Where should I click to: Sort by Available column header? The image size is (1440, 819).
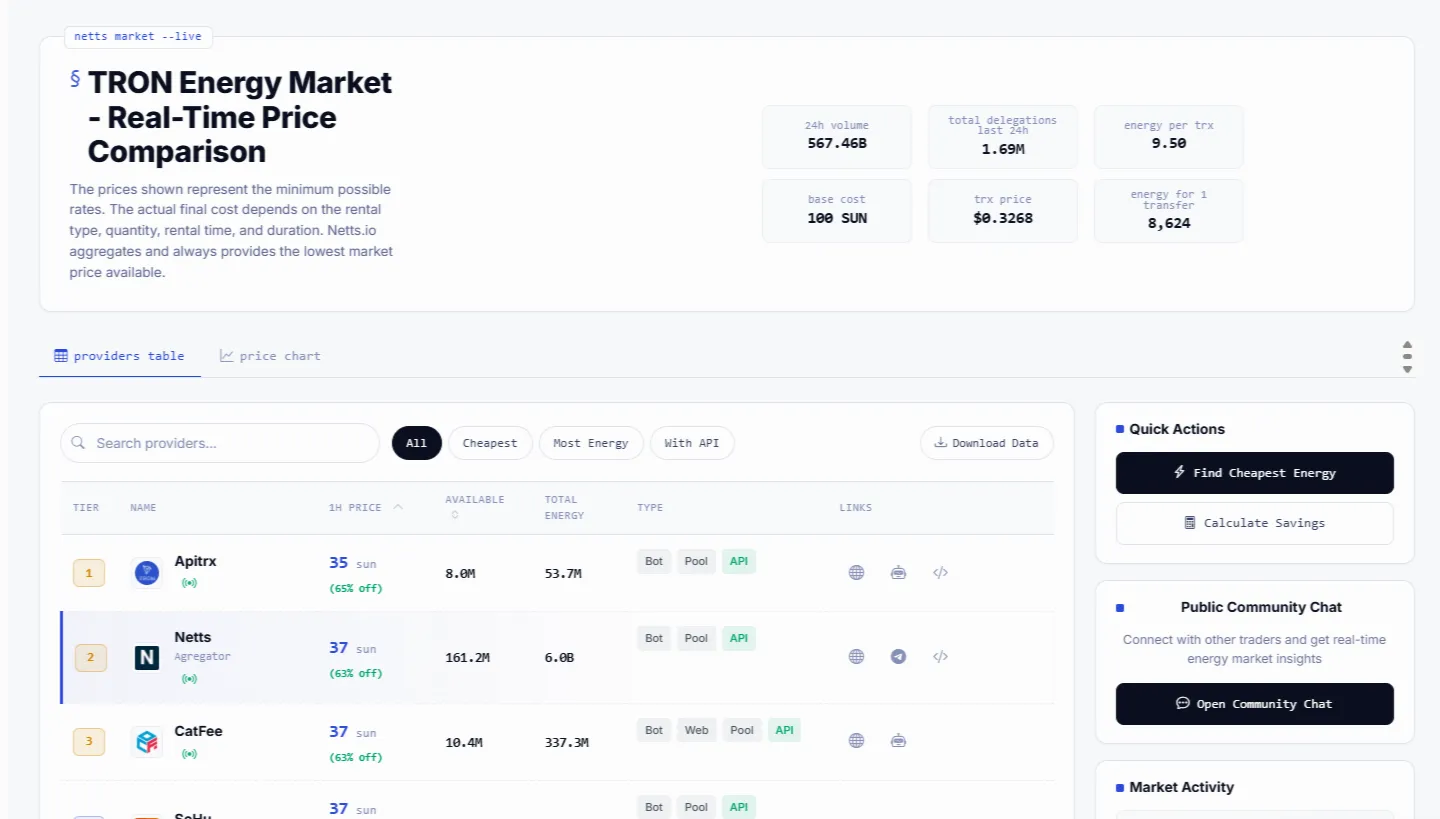tap(475, 507)
